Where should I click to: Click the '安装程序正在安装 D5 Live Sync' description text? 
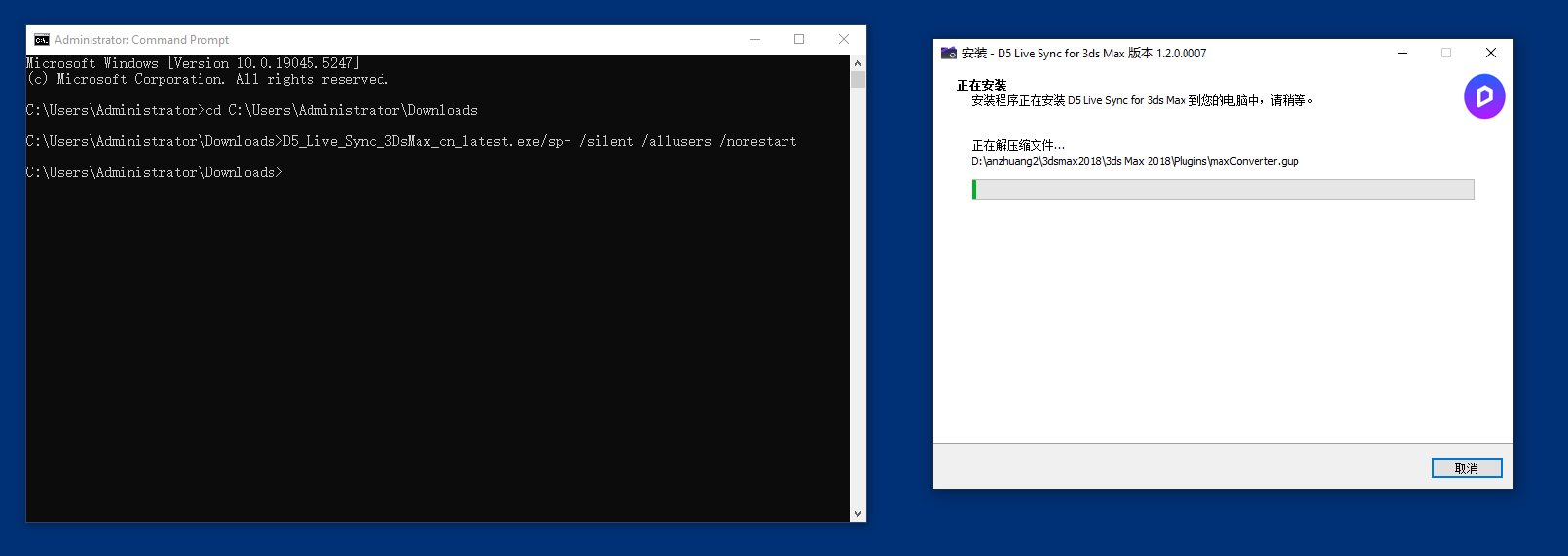[x=1143, y=101]
